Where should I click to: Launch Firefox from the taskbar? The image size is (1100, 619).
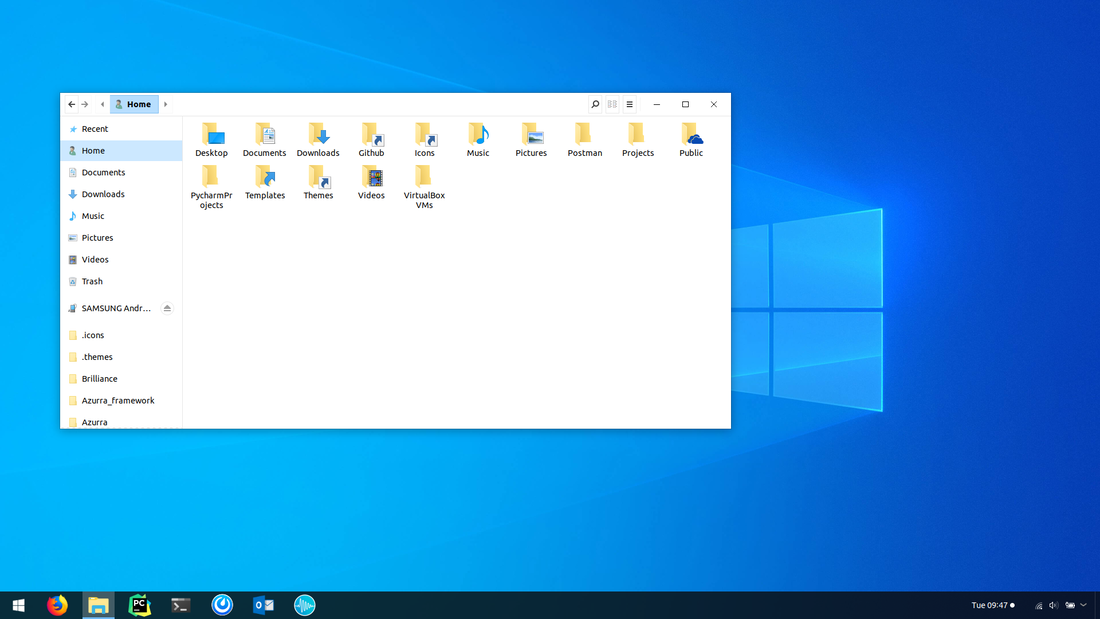pyautogui.click(x=57, y=605)
